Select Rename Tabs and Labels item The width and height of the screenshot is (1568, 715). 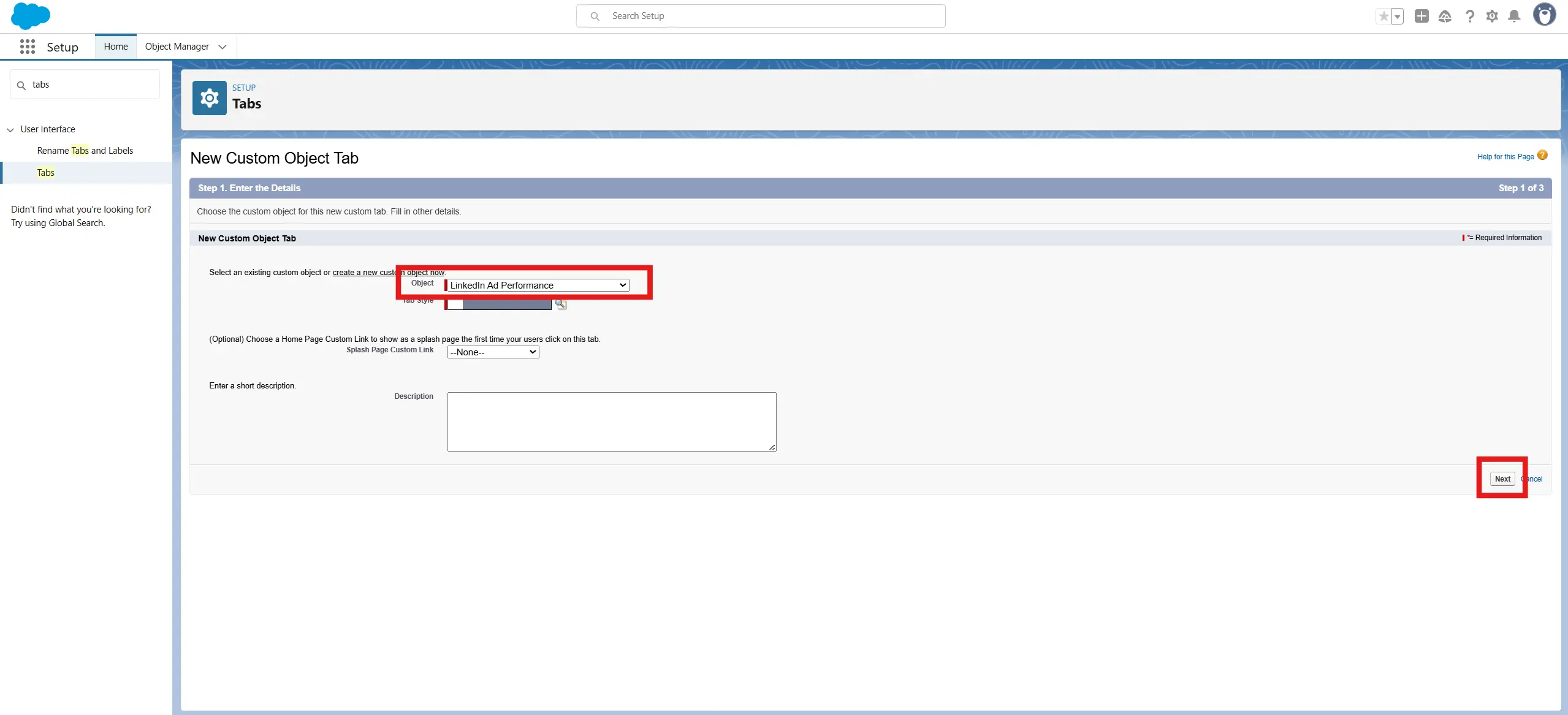[85, 151]
